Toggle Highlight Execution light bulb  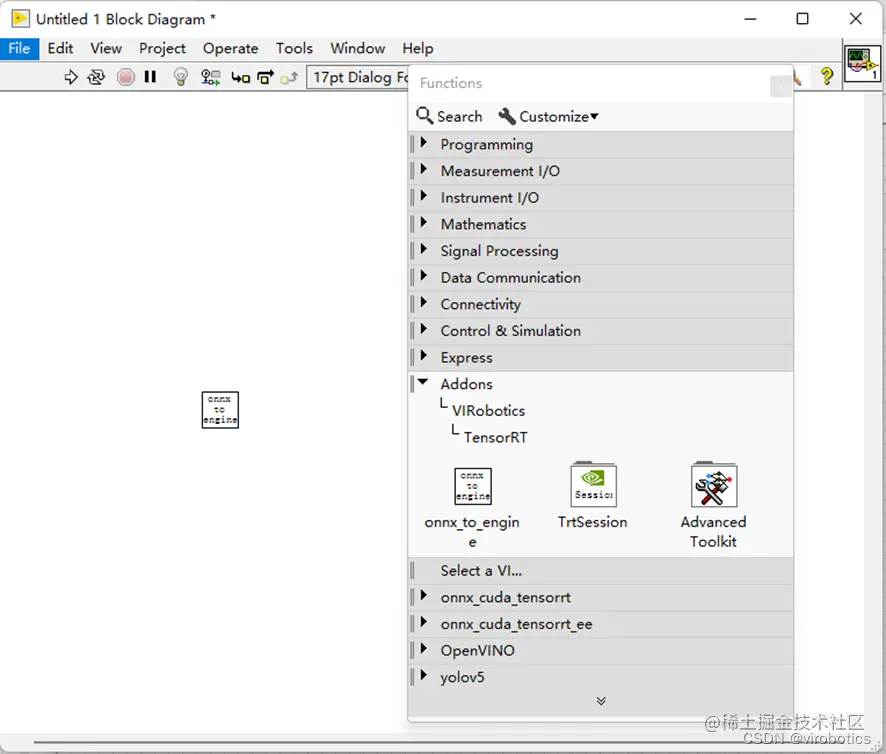[x=180, y=76]
